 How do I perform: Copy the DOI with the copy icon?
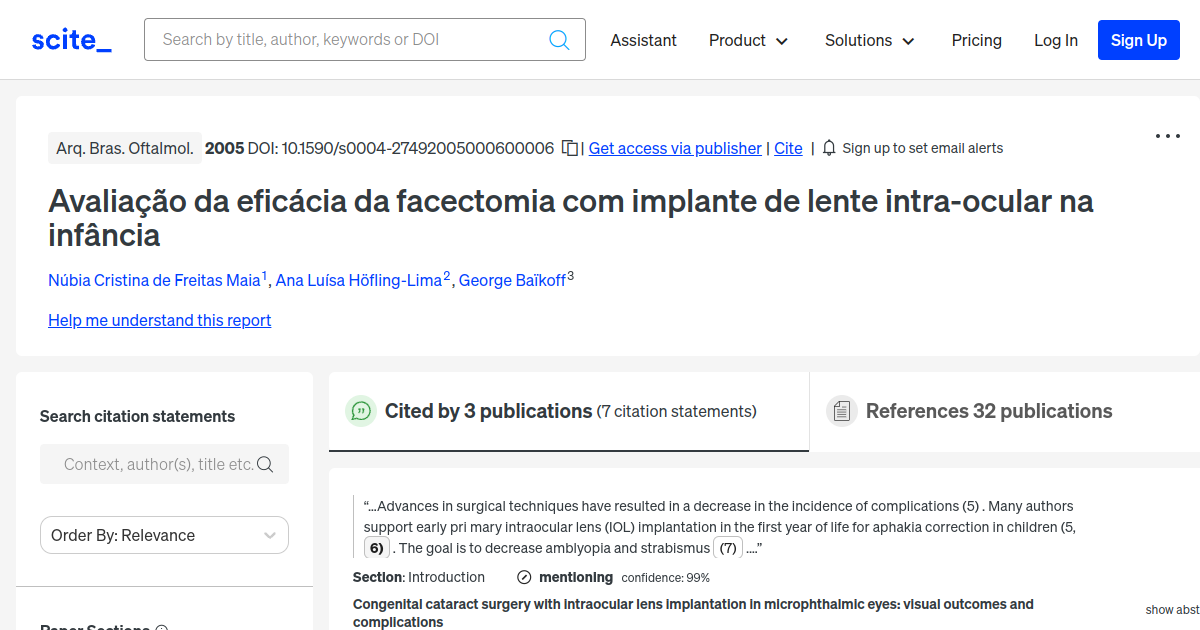click(569, 148)
